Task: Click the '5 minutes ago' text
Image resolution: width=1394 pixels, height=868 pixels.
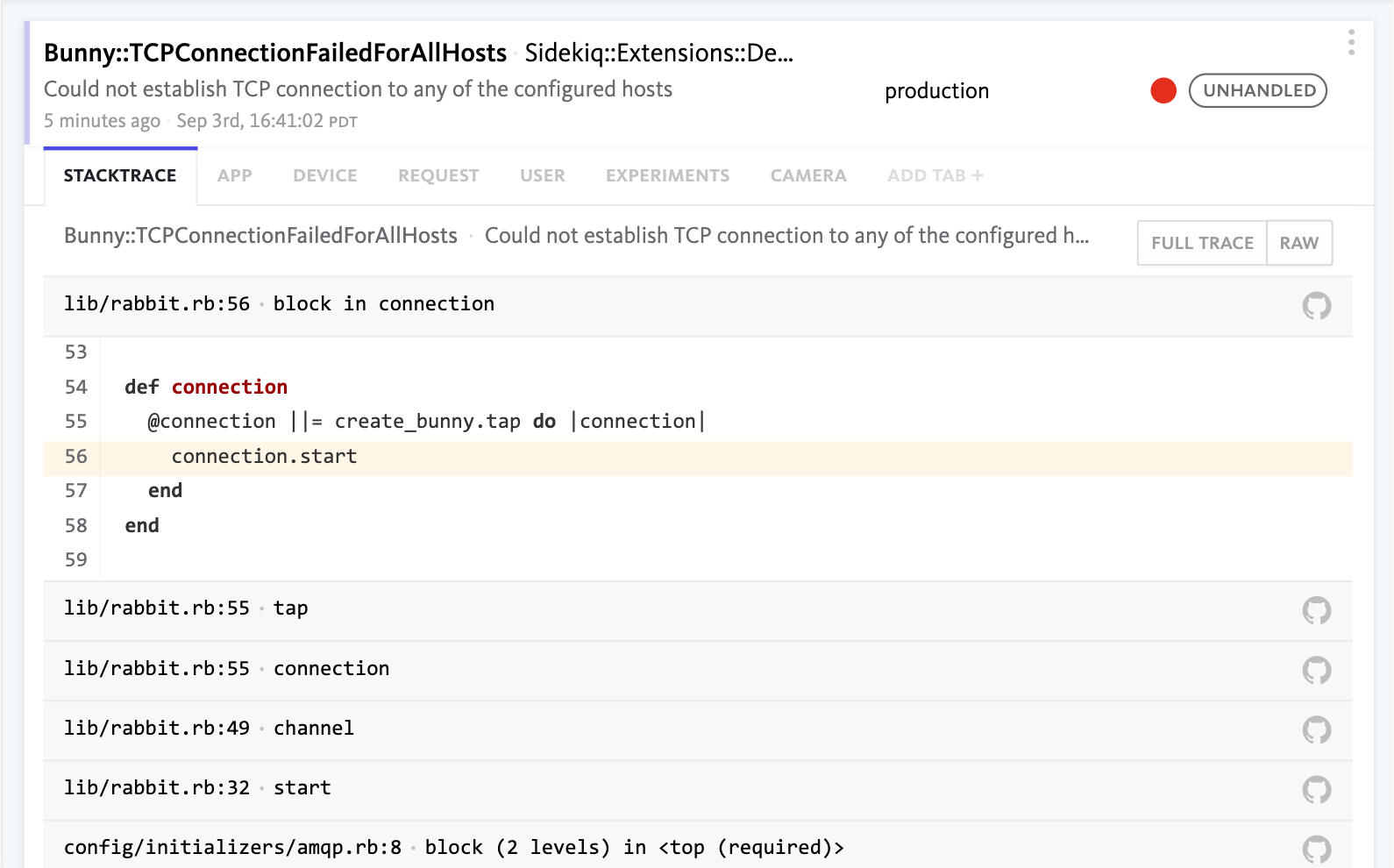Action: (103, 121)
